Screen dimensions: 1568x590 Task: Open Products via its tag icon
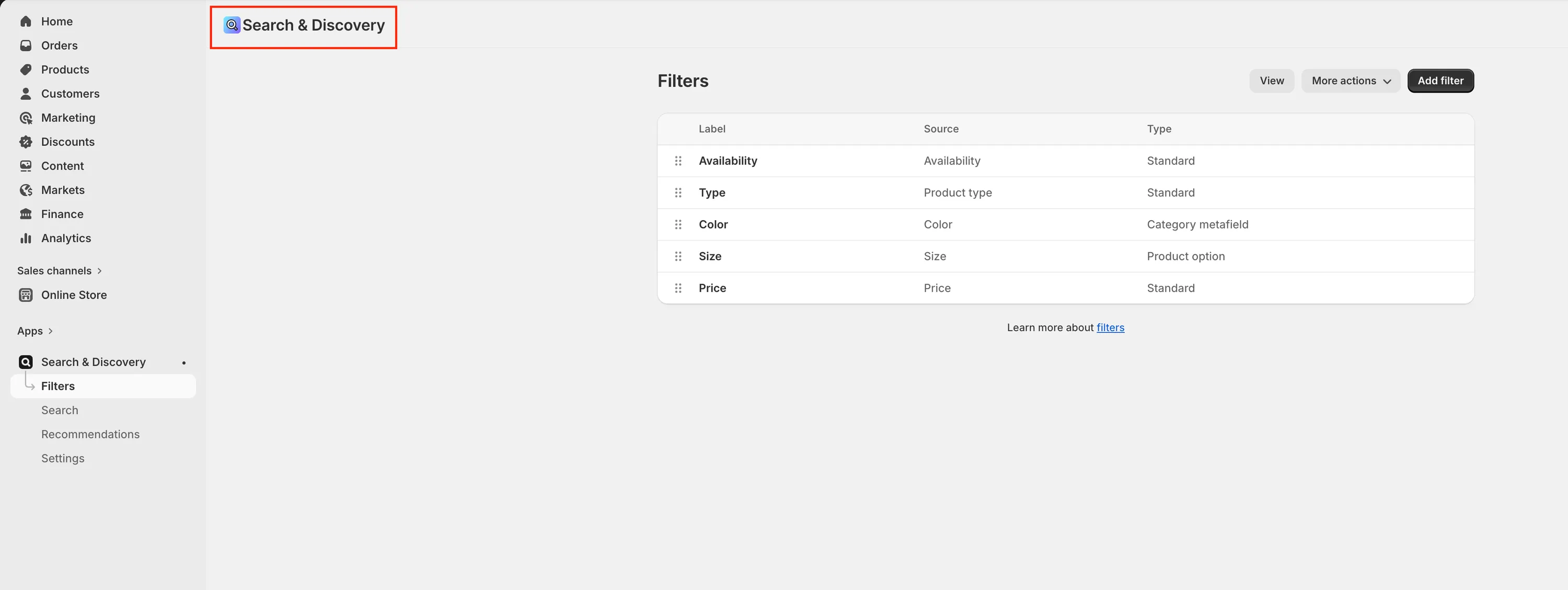(x=26, y=70)
